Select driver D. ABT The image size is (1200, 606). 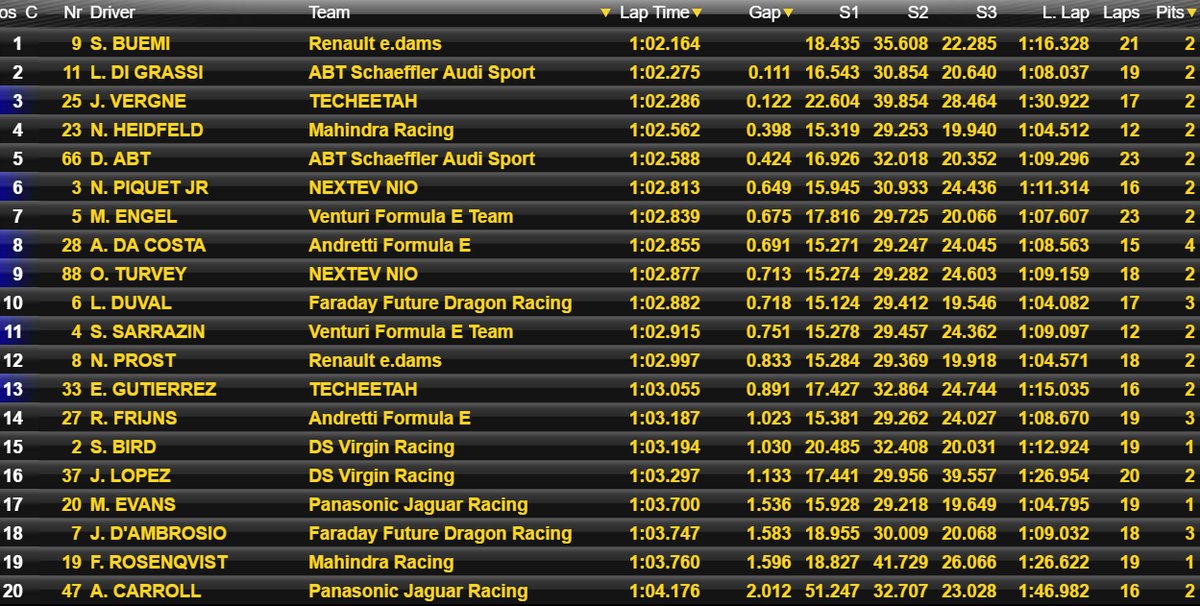[120, 159]
